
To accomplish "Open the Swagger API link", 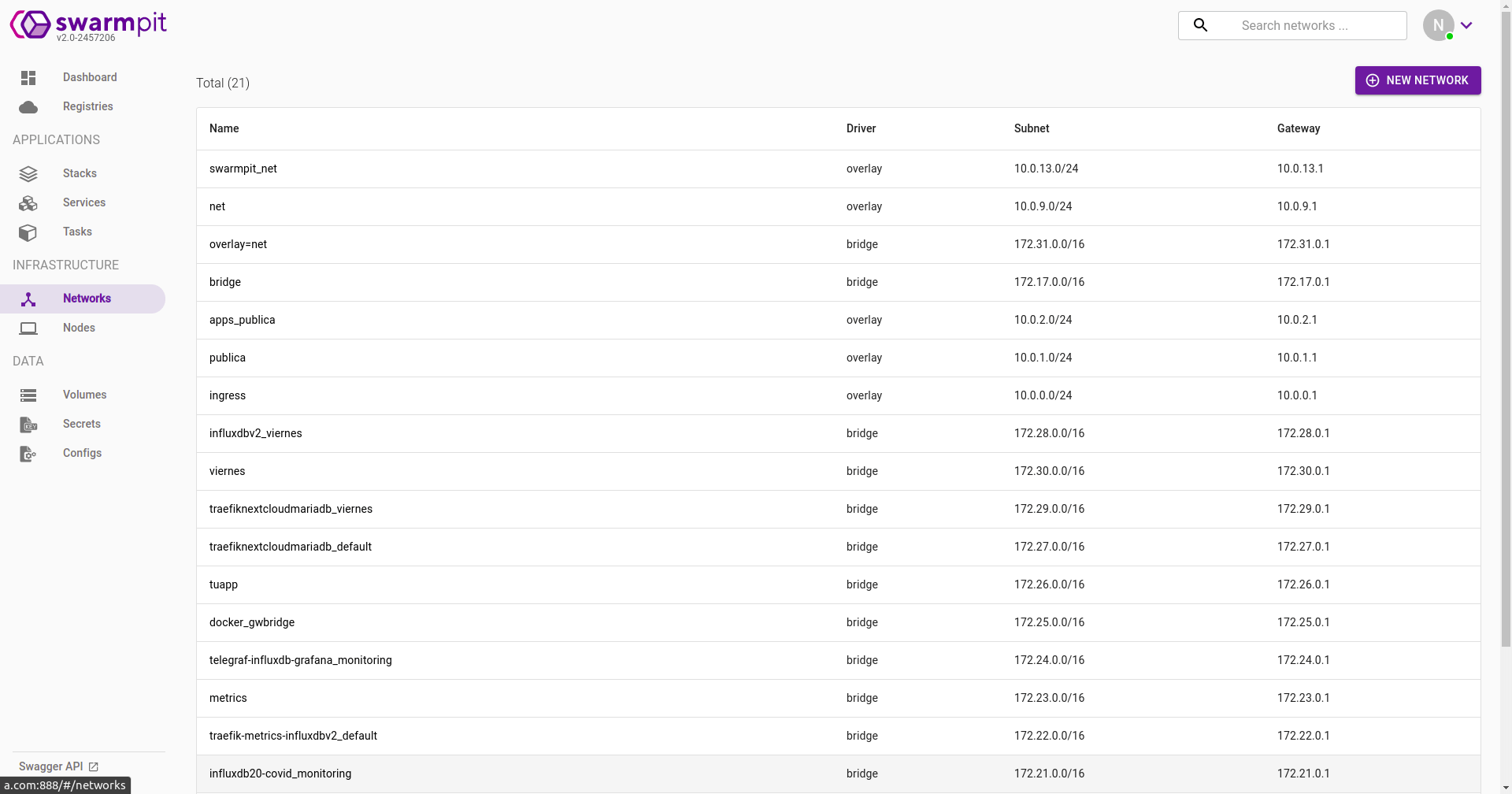I will (x=58, y=766).
